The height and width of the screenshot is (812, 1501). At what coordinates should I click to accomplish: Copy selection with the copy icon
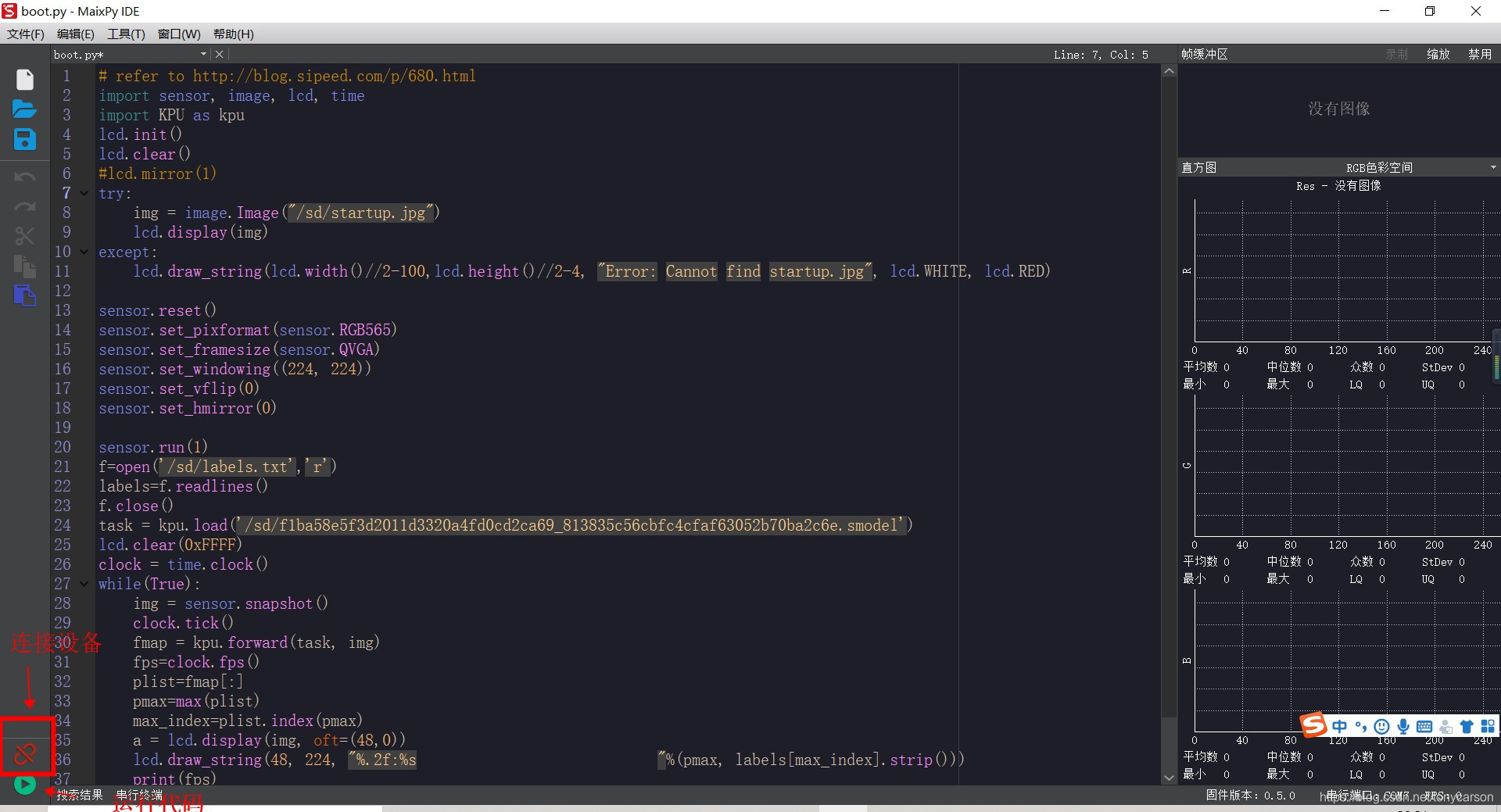(25, 266)
